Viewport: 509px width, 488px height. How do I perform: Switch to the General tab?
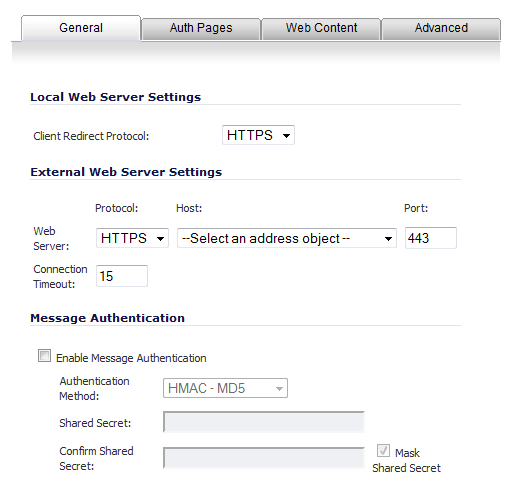81,28
